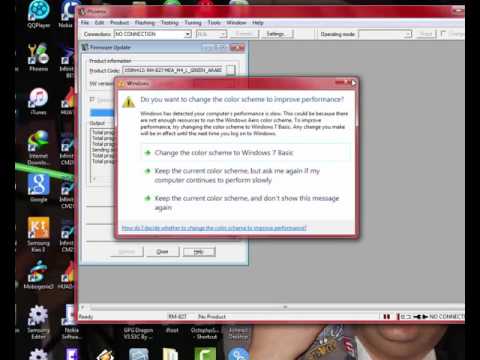This screenshot has width=480, height=360.
Task: Open the Google desktop shortcut
Action: coord(39,188)
